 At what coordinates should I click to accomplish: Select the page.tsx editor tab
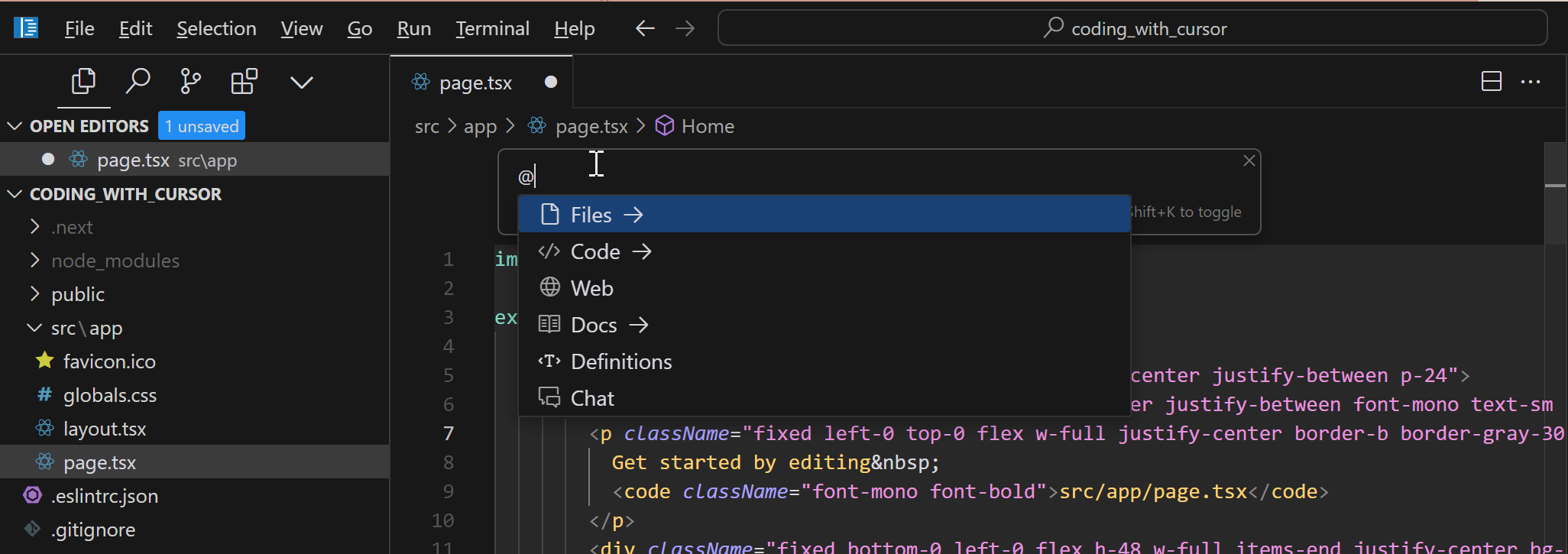pyautogui.click(x=481, y=82)
